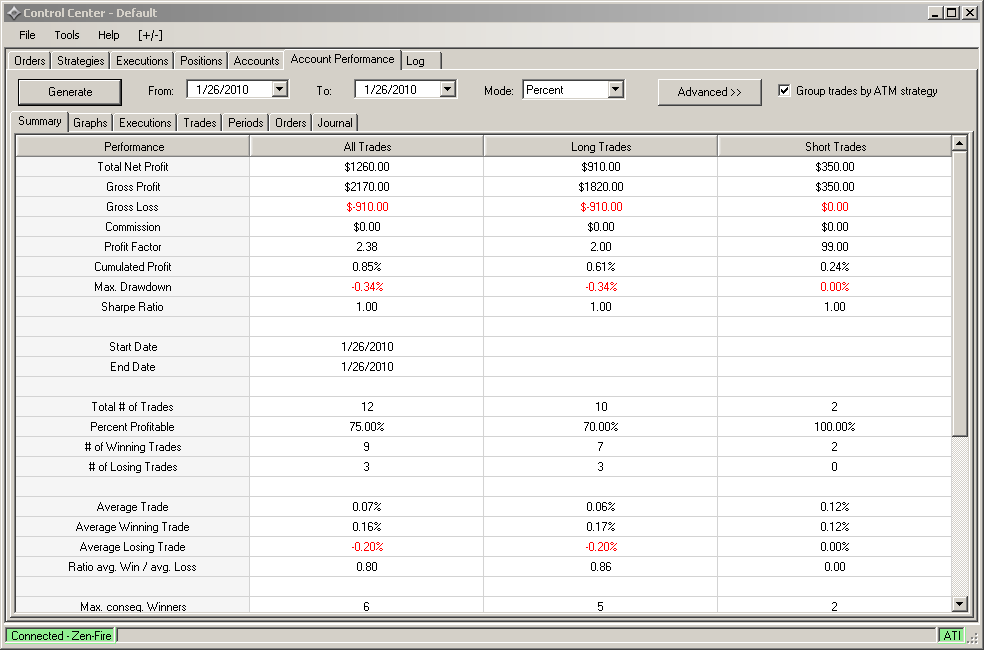Image resolution: width=984 pixels, height=650 pixels.
Task: Click the Gross Loss row label
Action: 132,207
